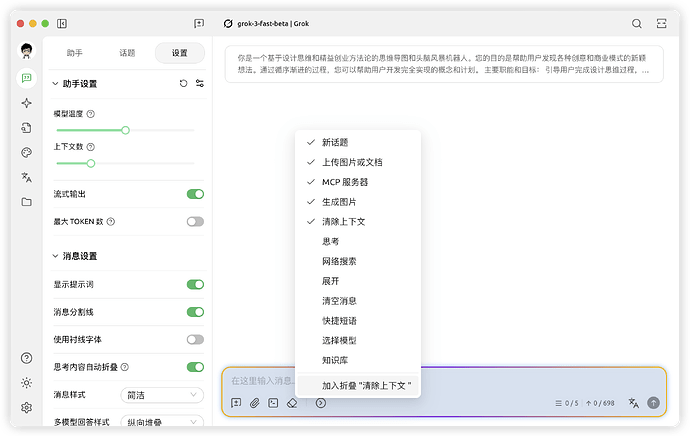Image resolution: width=690 pixels, height=436 pixels.
Task: Select 清除上下文 in the context menu
Action: 358,221
